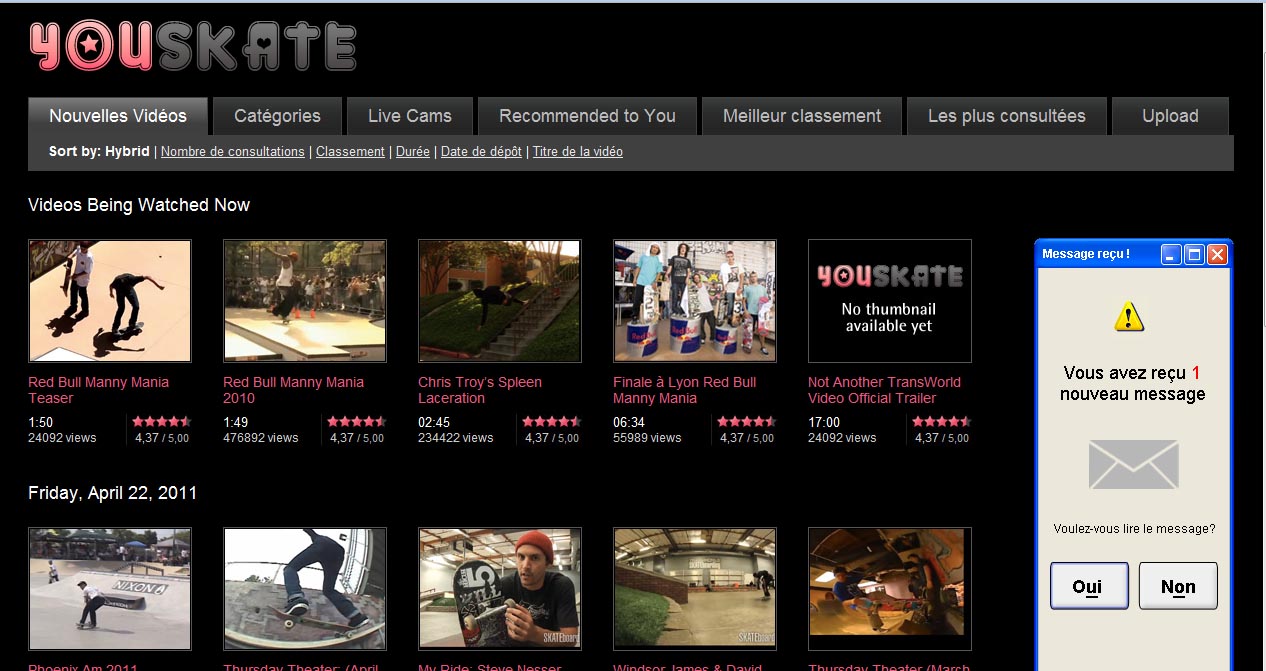Minimize the Message reçu popup window
The width and height of the screenshot is (1266, 671).
(1171, 254)
